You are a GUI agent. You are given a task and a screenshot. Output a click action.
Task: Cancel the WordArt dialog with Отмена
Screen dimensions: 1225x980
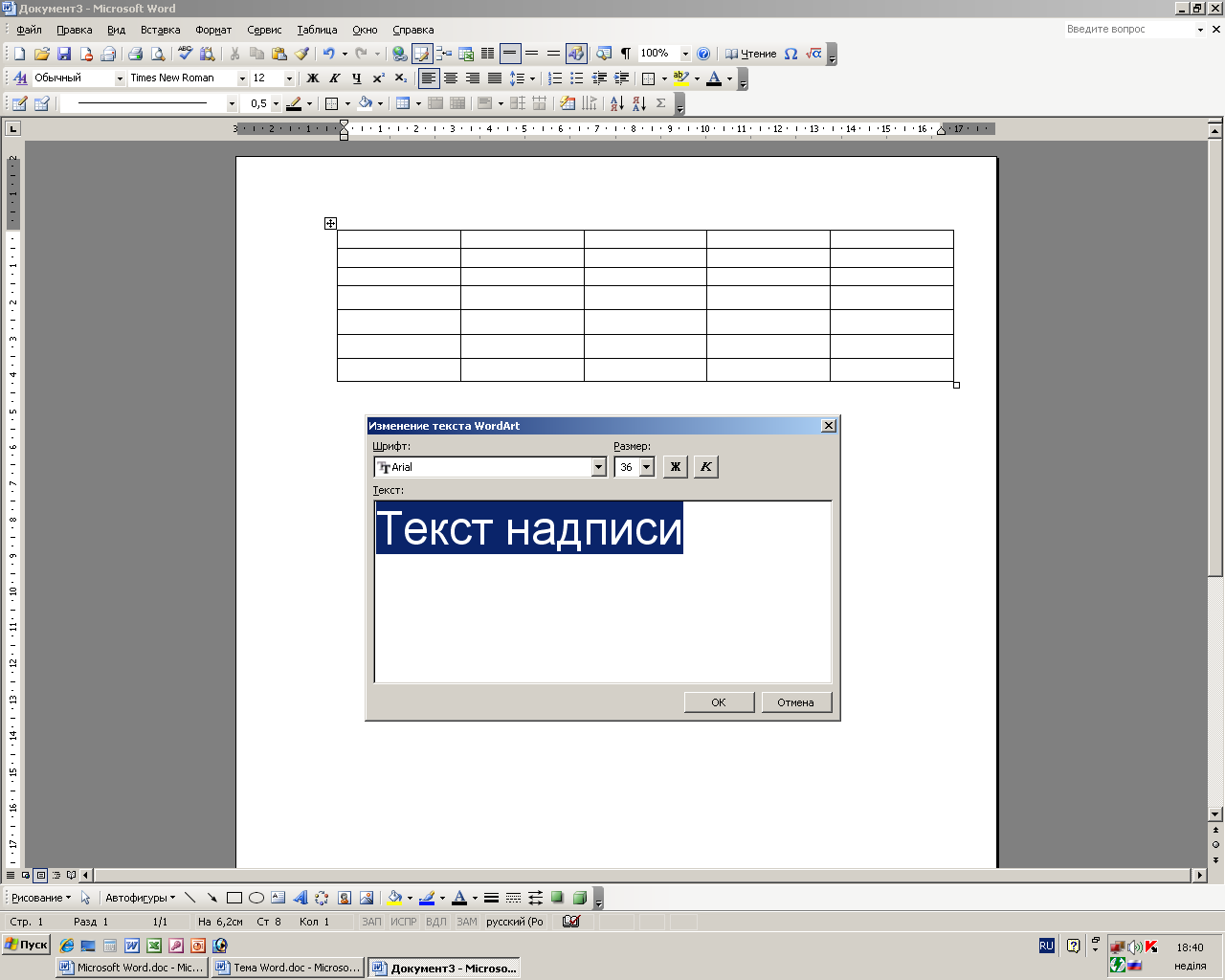point(796,702)
